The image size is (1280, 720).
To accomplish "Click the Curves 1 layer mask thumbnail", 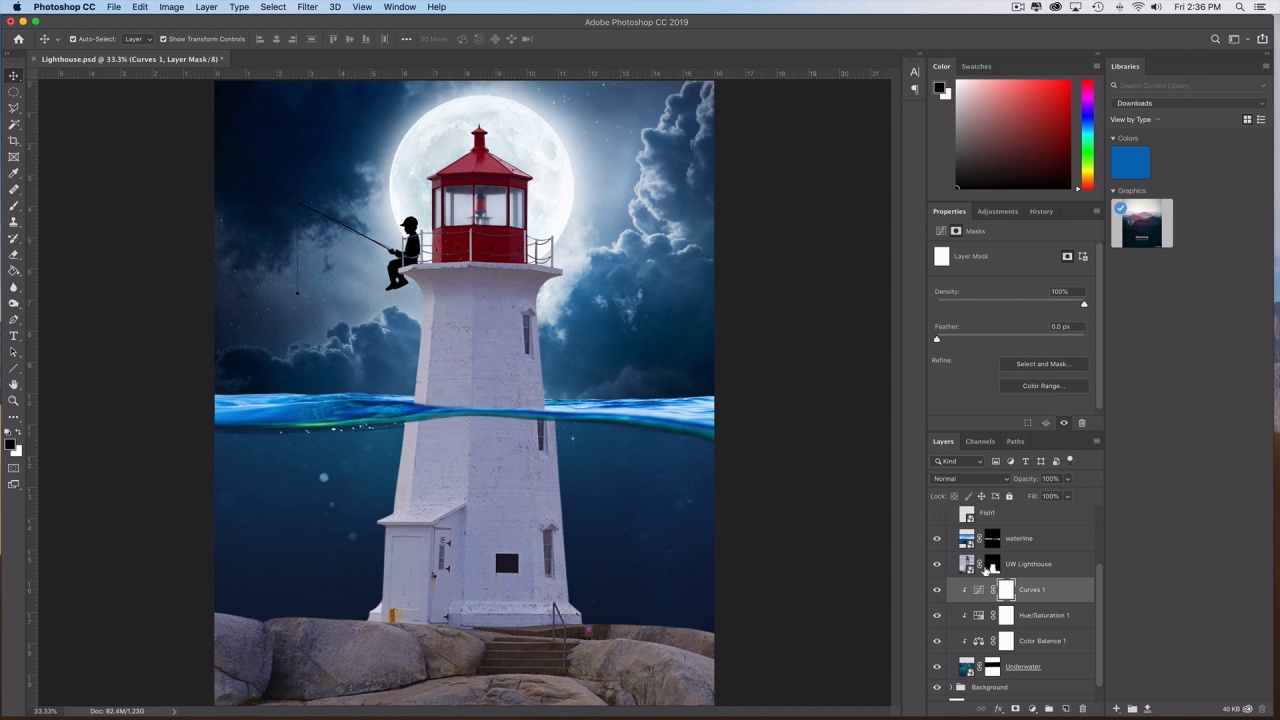I will click(1006, 590).
